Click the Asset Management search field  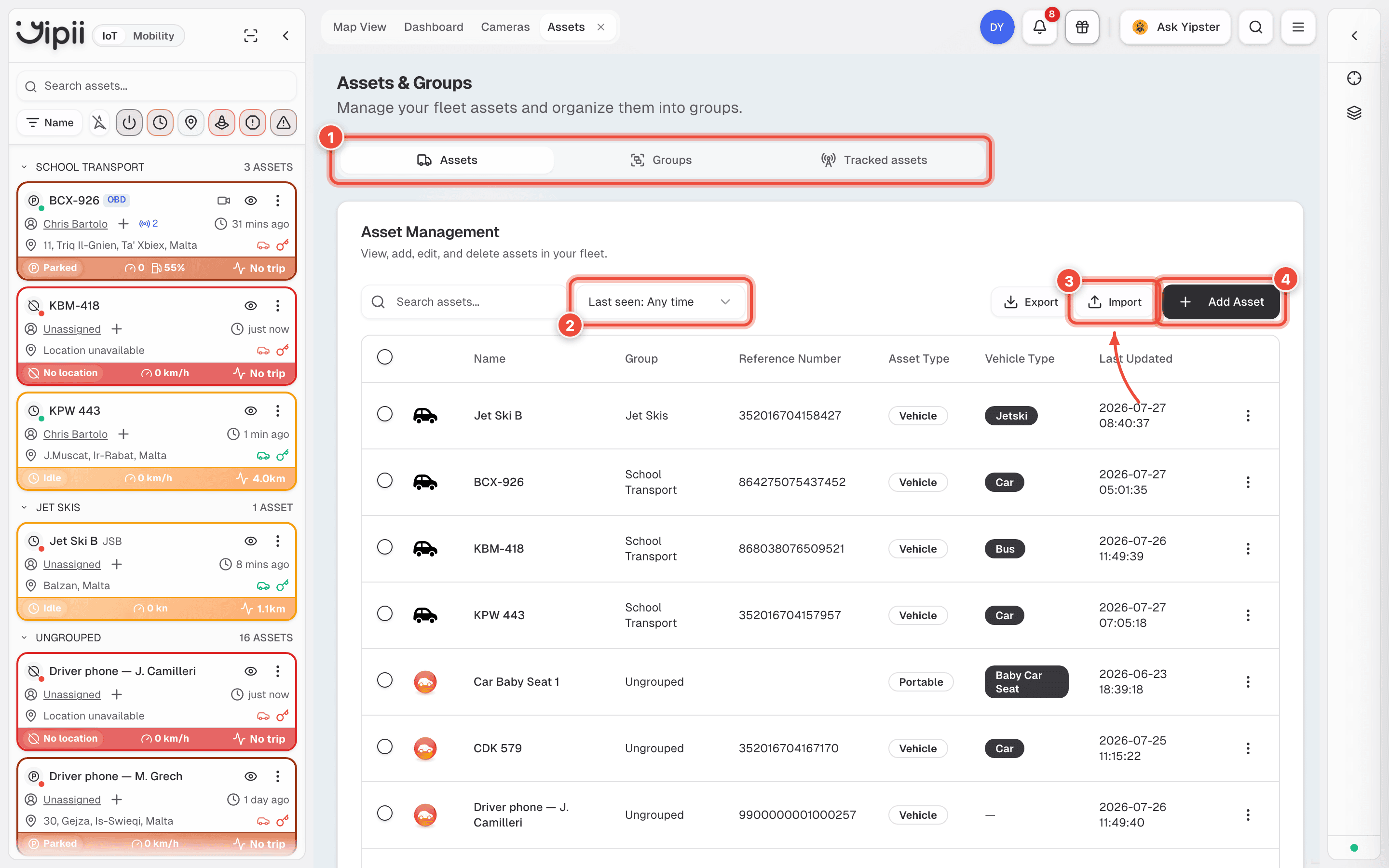(x=465, y=302)
